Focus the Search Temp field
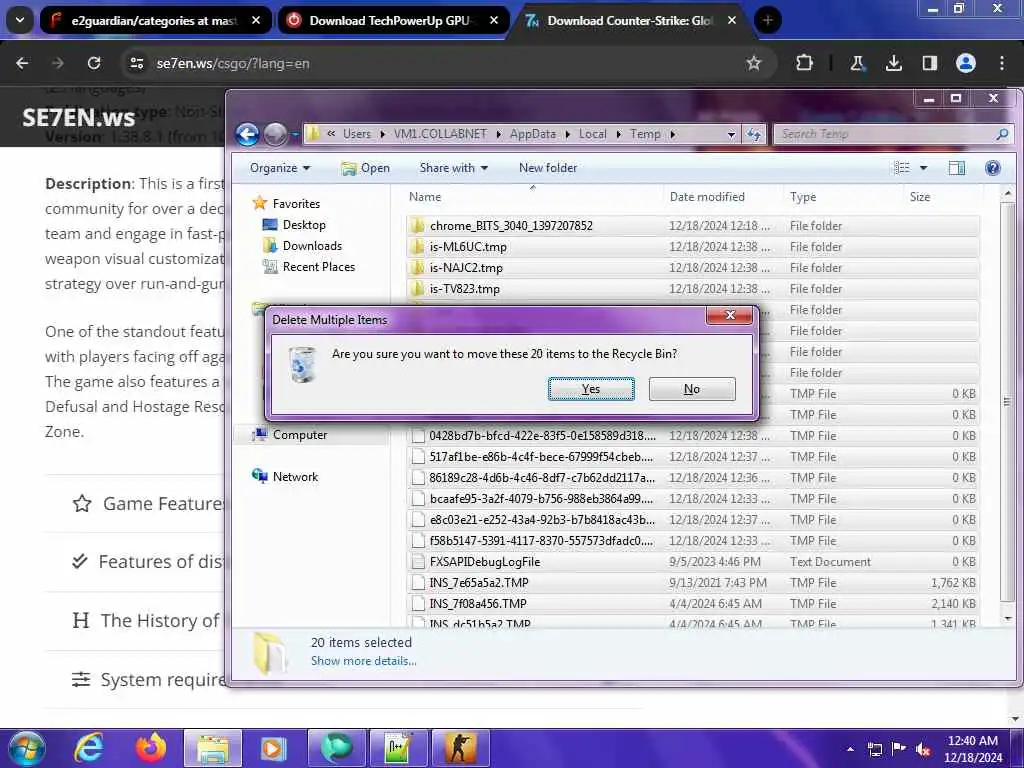The width and height of the screenshot is (1024, 768). 886,134
